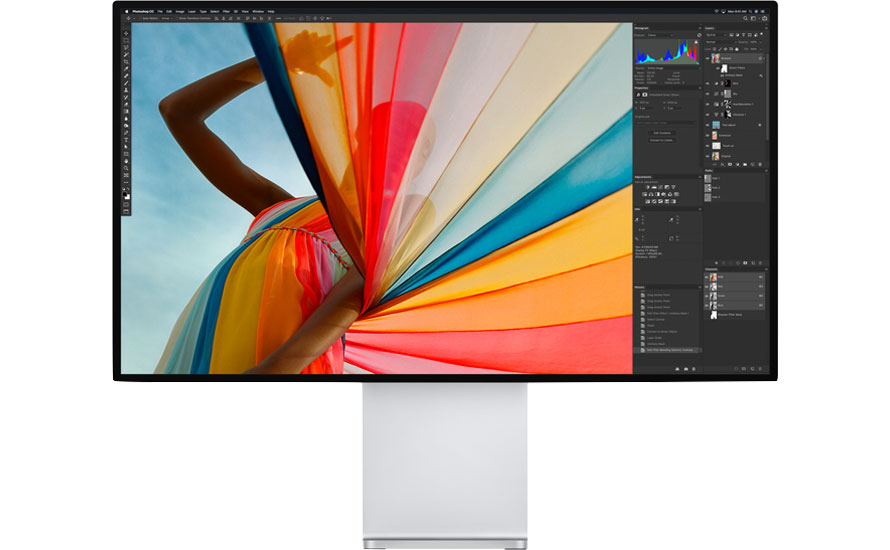The height and width of the screenshot is (550, 890).
Task: Set the background color swatch
Action: click(x=128, y=198)
